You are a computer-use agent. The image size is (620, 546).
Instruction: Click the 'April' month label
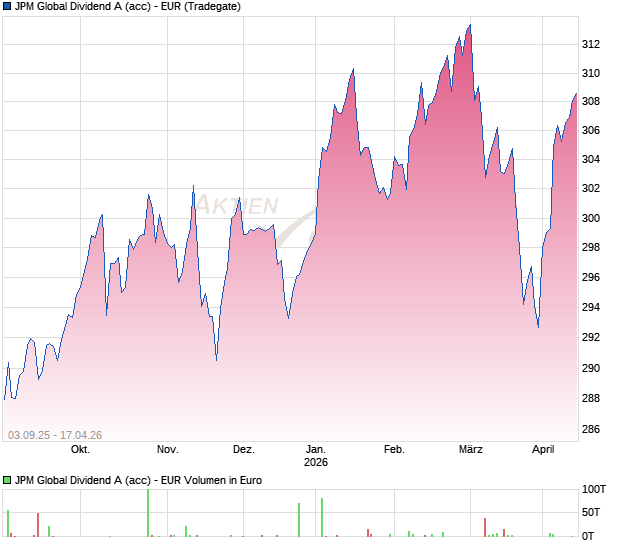tap(543, 450)
